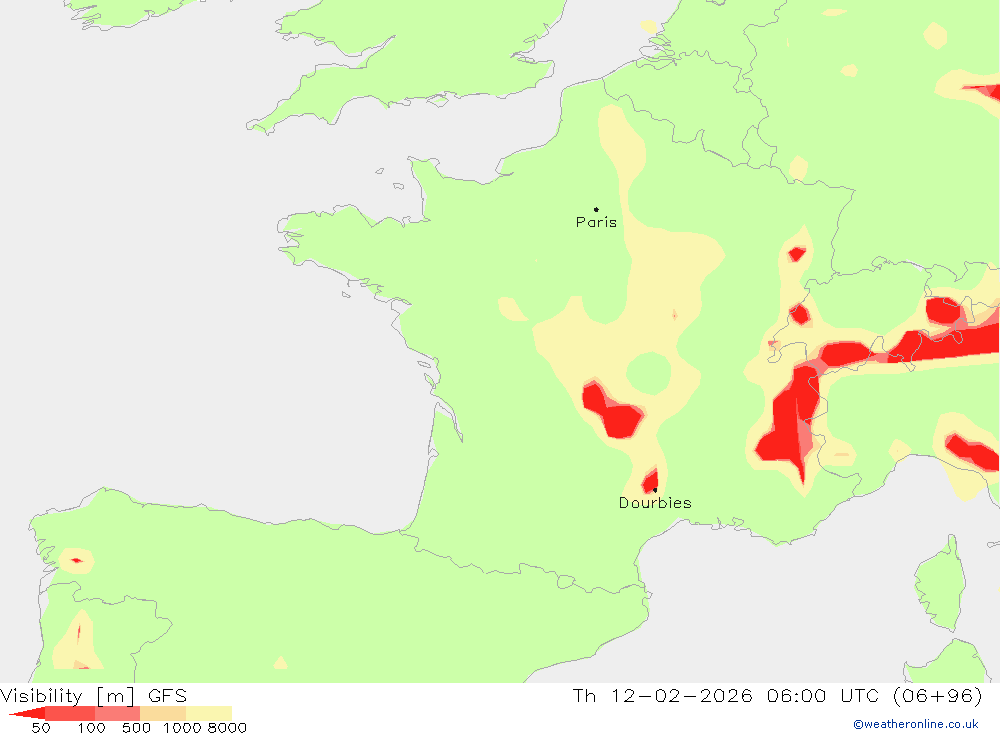1000x733 pixels.
Task: Click the forecast date 'Th 12-02-2026 06:00 UTC (06+96)'
Action: (777, 695)
